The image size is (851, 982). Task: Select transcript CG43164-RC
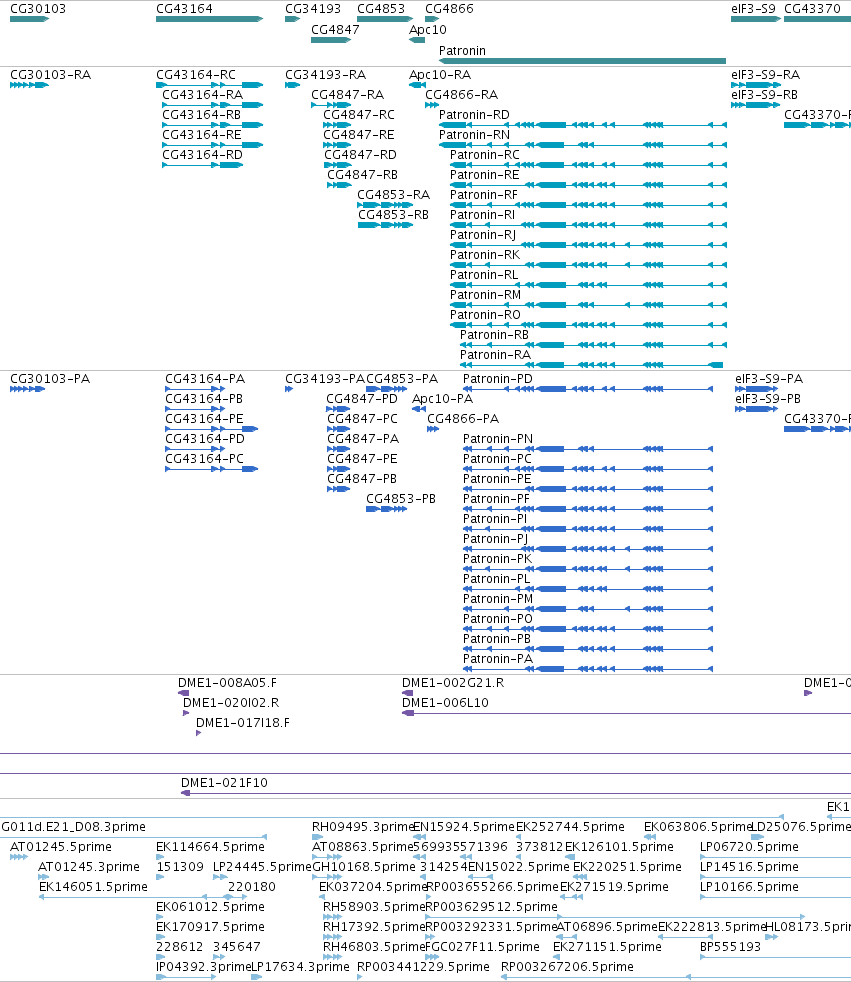point(196,75)
